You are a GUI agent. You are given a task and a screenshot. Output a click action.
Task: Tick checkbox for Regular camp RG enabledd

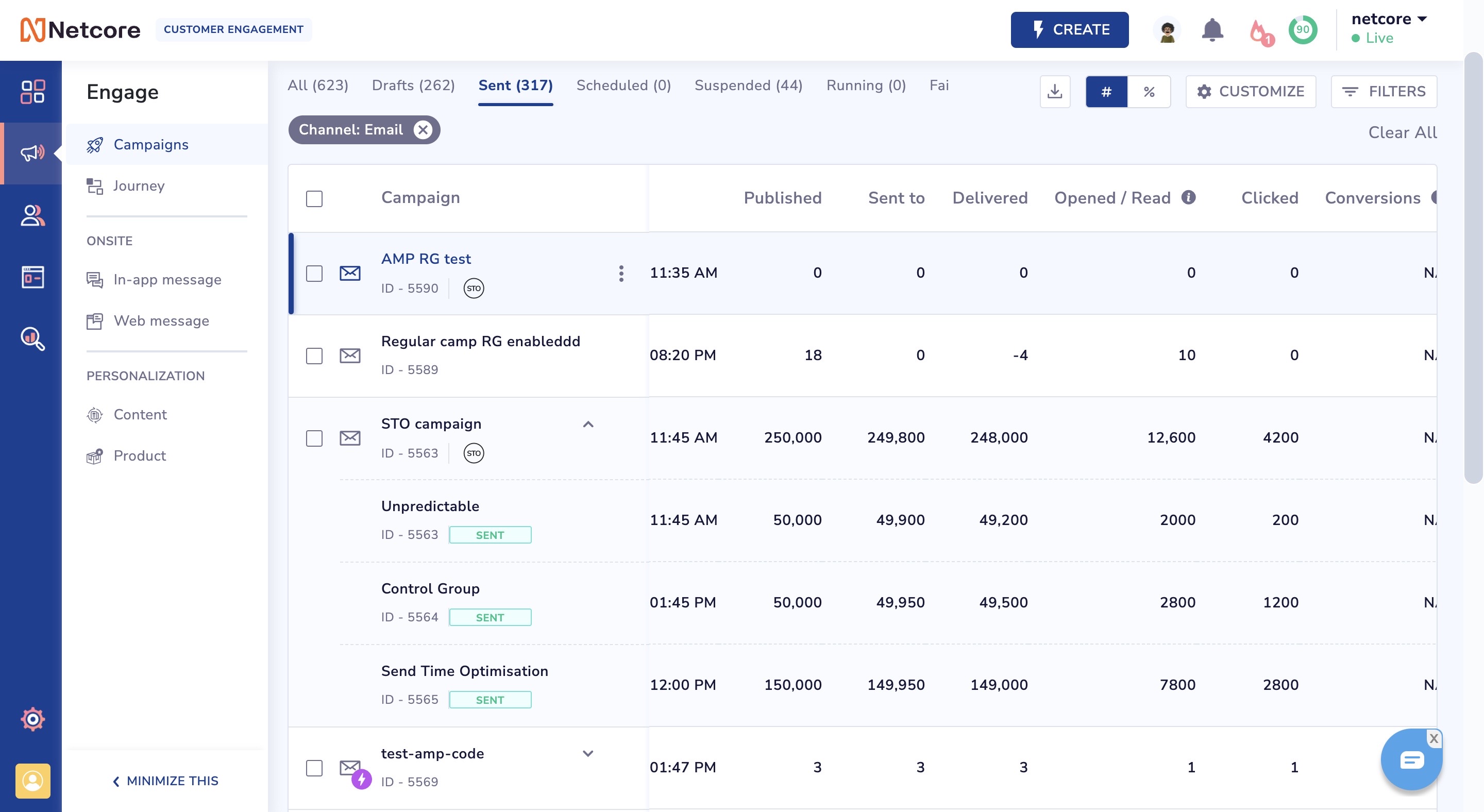(x=314, y=356)
